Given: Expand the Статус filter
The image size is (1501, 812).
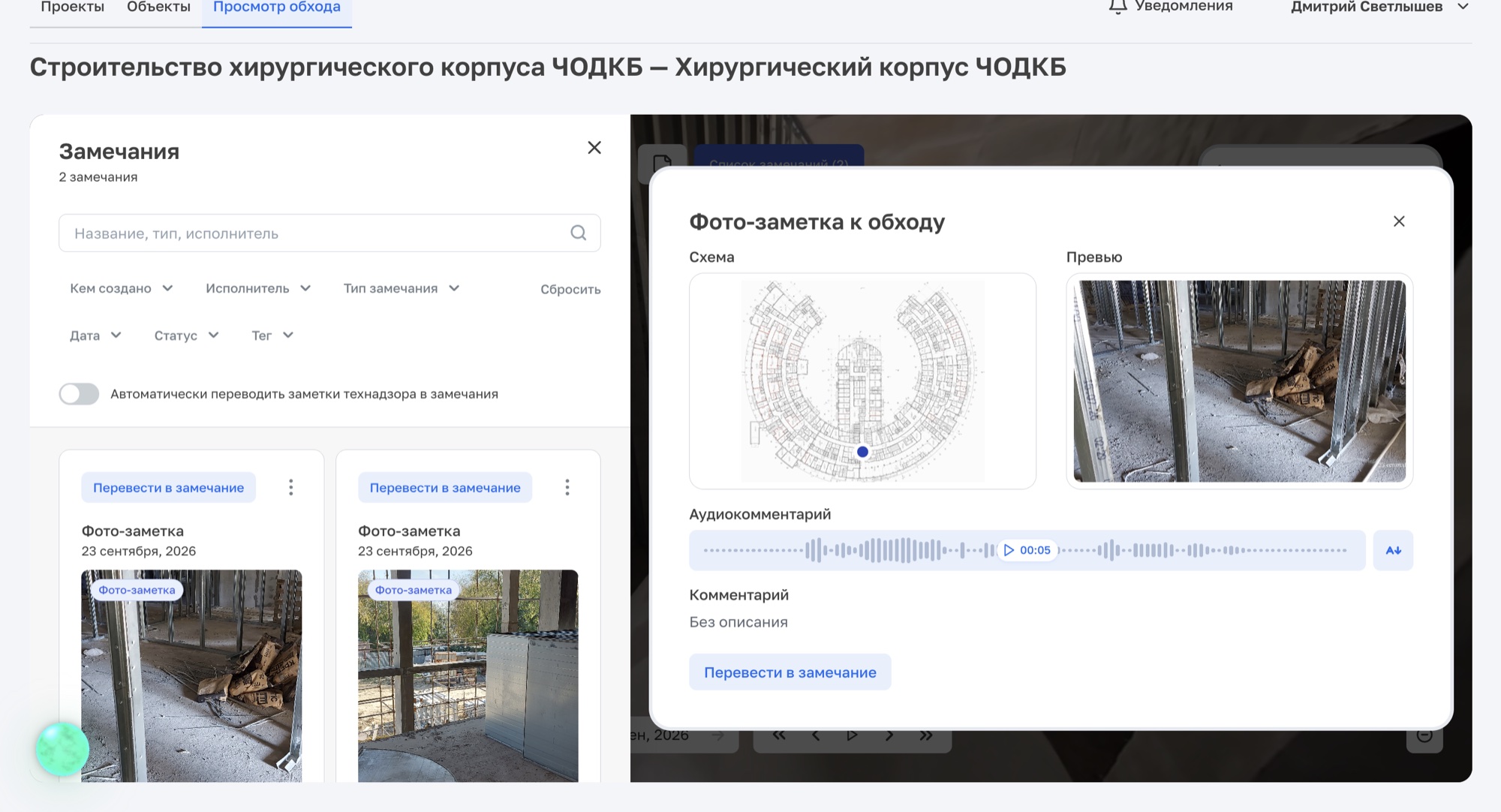Looking at the screenshot, I should click(x=186, y=335).
